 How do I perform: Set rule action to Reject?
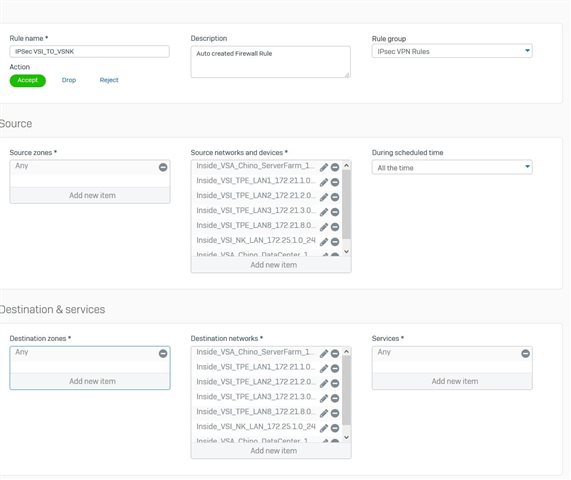tap(109, 80)
